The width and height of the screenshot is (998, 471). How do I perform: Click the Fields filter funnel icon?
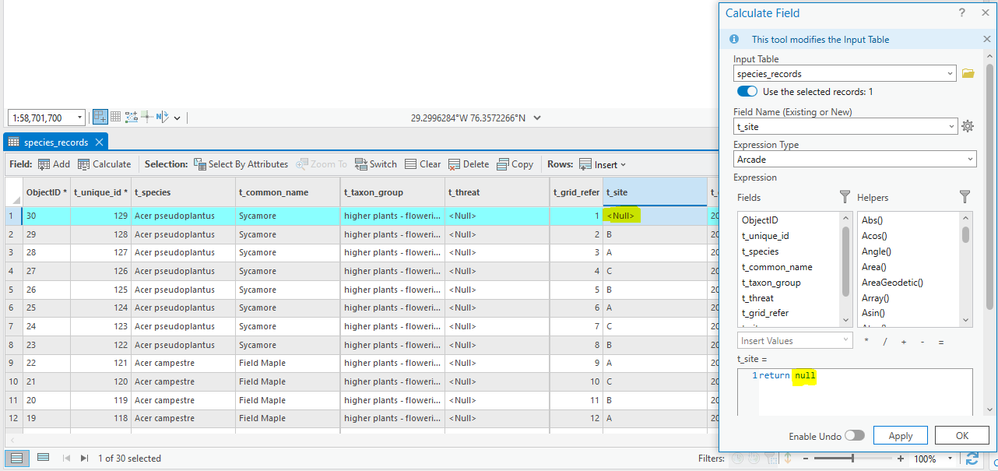pos(845,197)
